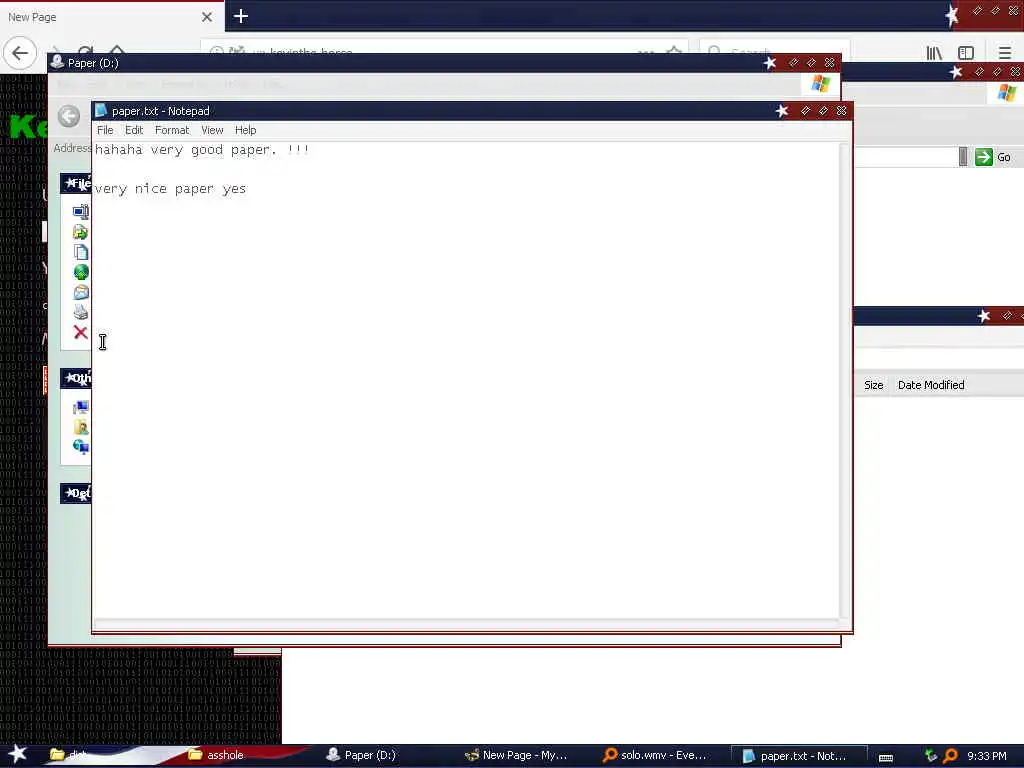Collapse the Other Places panel header
The height and width of the screenshot is (768, 1024).
(76, 378)
